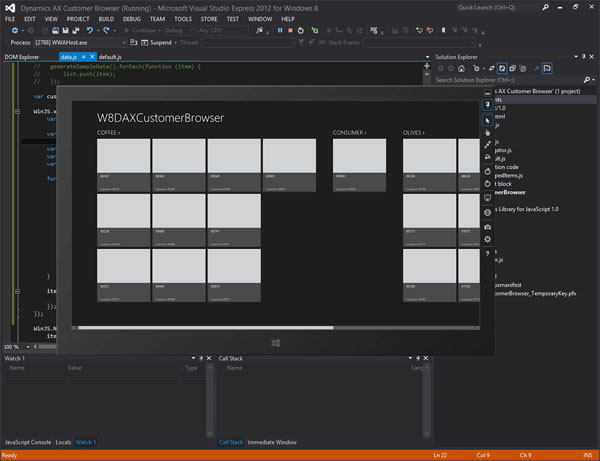
Task: Open the Process combo box WWAHost.exe
Action: 80,42
